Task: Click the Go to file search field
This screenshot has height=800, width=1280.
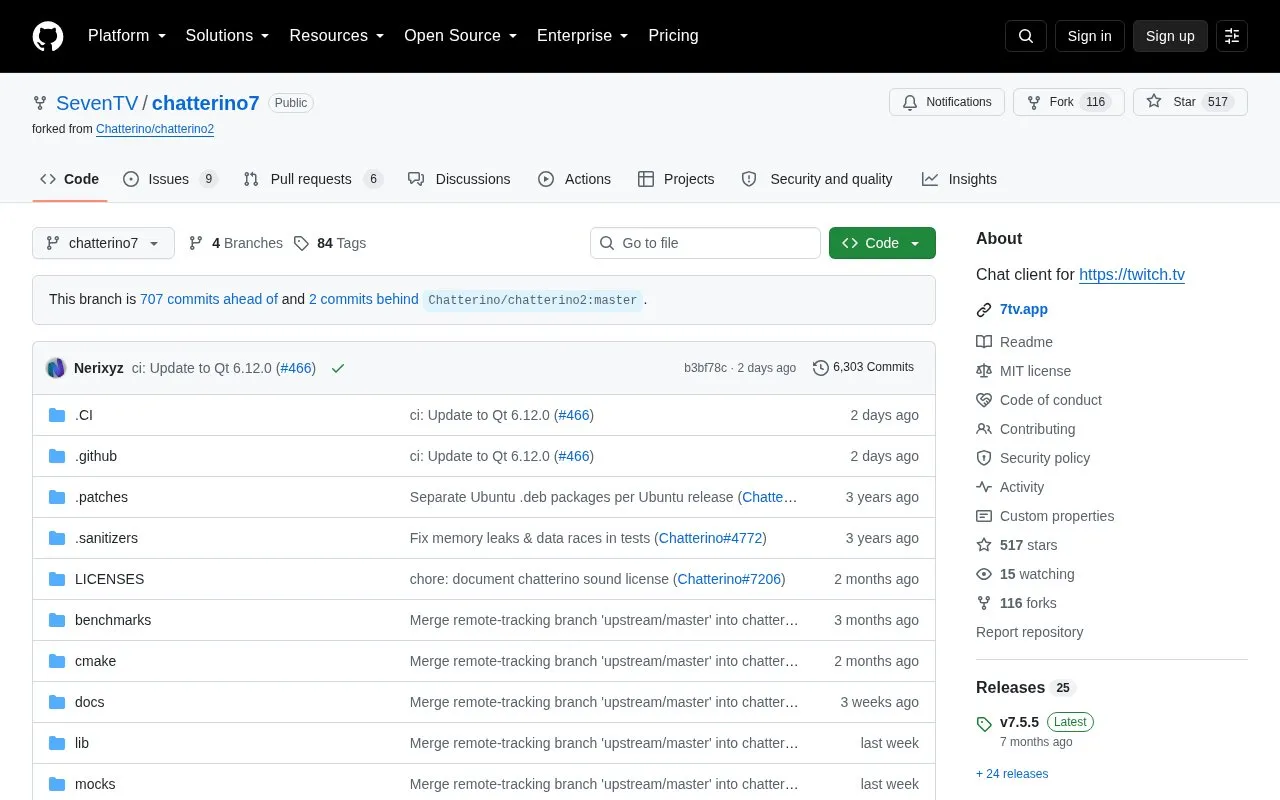Action: pos(705,243)
